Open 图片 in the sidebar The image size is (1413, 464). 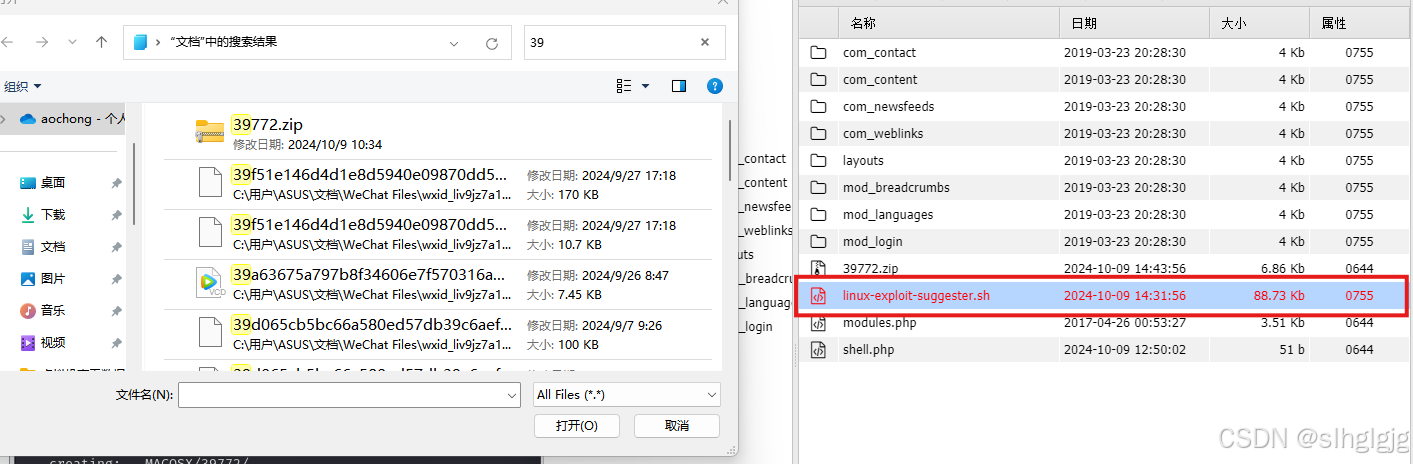point(52,279)
